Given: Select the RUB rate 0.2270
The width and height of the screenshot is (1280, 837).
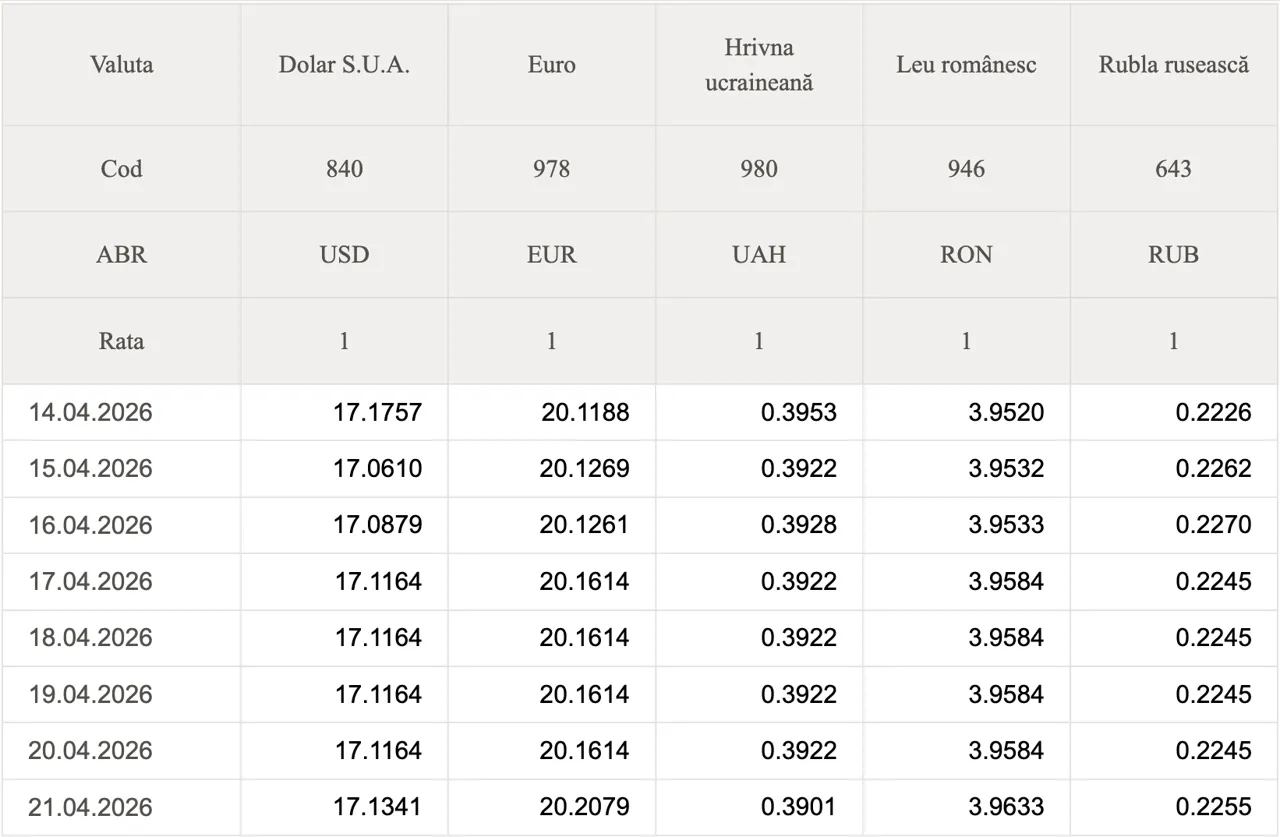Looking at the screenshot, I should (x=1213, y=525).
